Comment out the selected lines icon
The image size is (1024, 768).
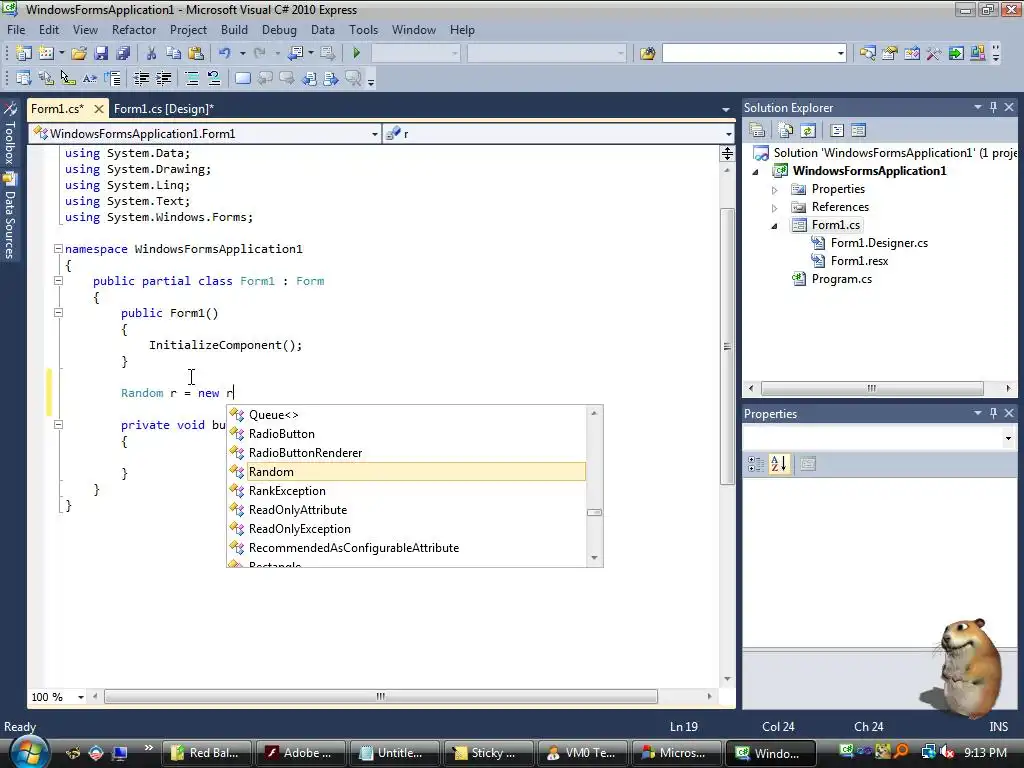point(192,78)
